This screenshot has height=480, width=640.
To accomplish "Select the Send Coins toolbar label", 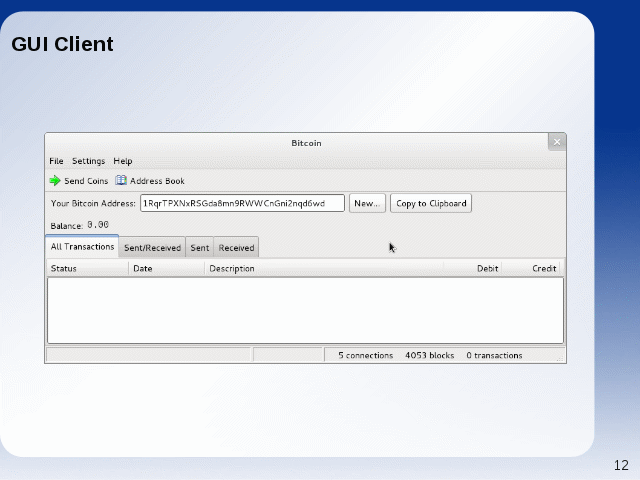I will click(86, 181).
